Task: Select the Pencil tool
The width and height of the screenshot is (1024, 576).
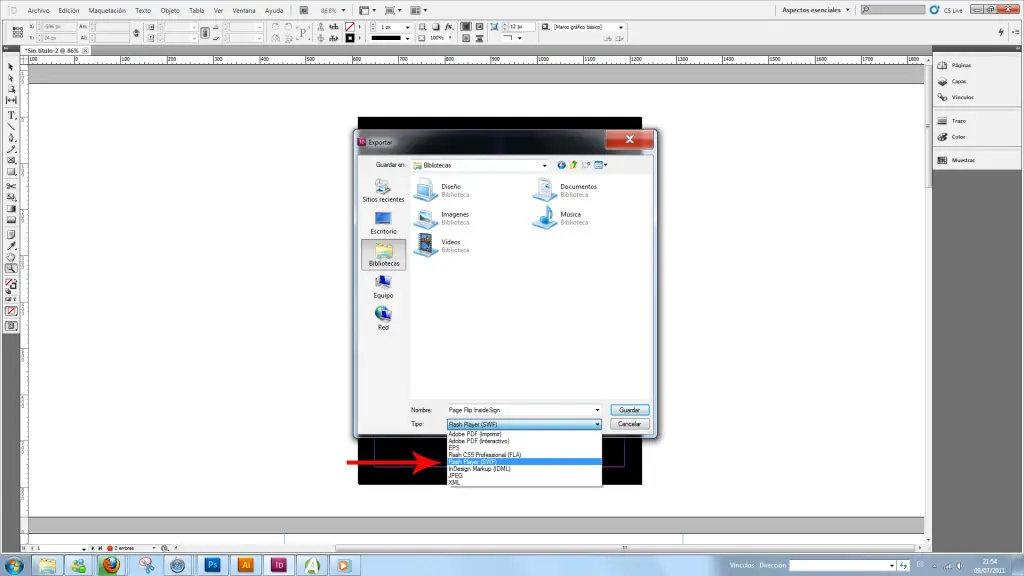Action: coord(10,149)
